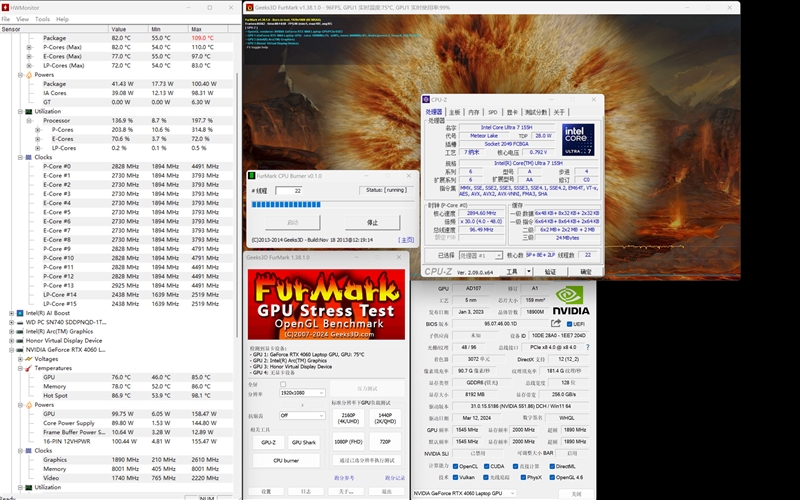Click the FurMark CPU Burner title icon
Image resolution: width=800 pixels, height=500 pixels.
[x=252, y=176]
